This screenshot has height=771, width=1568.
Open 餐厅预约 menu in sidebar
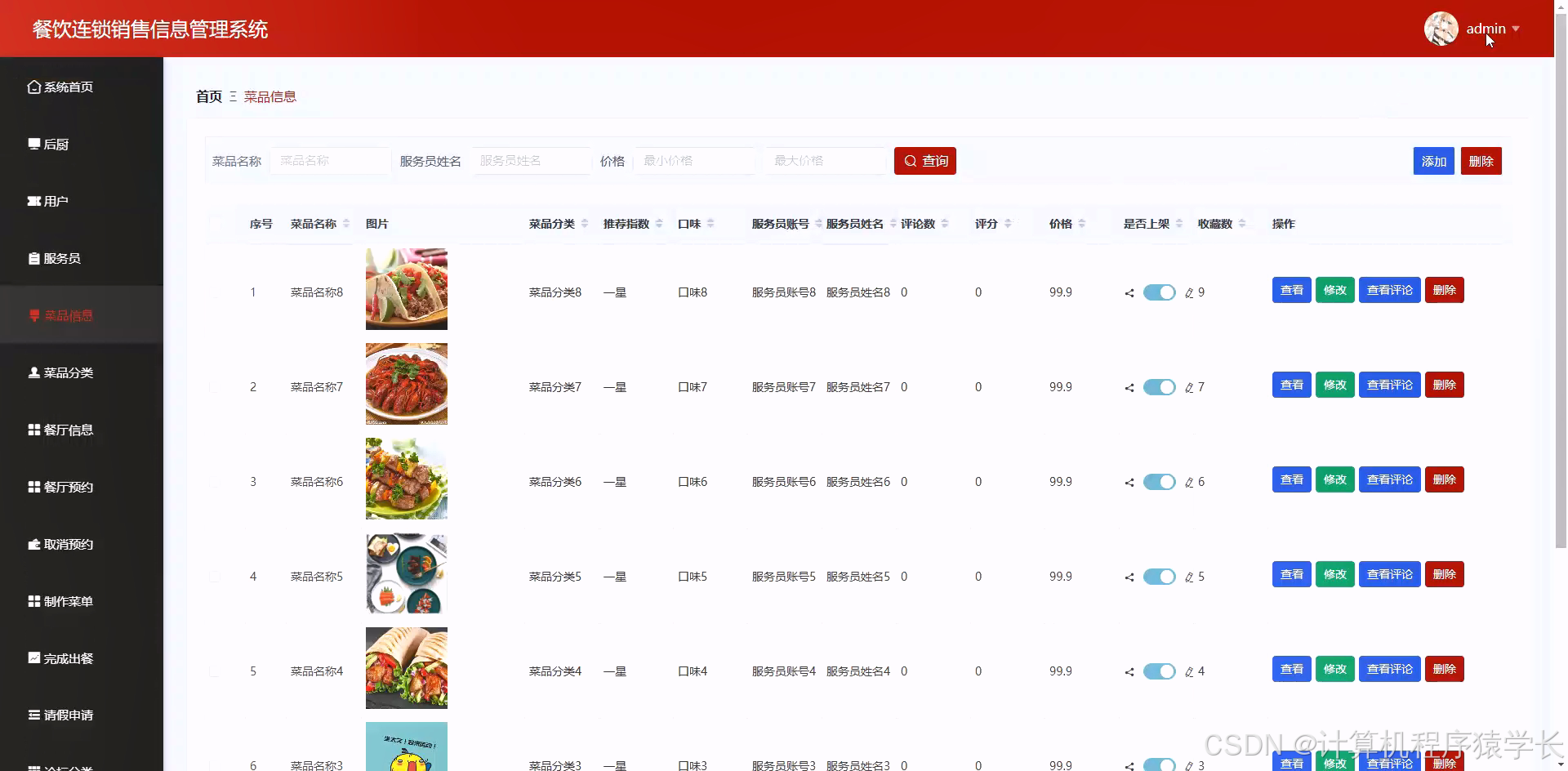pos(82,487)
